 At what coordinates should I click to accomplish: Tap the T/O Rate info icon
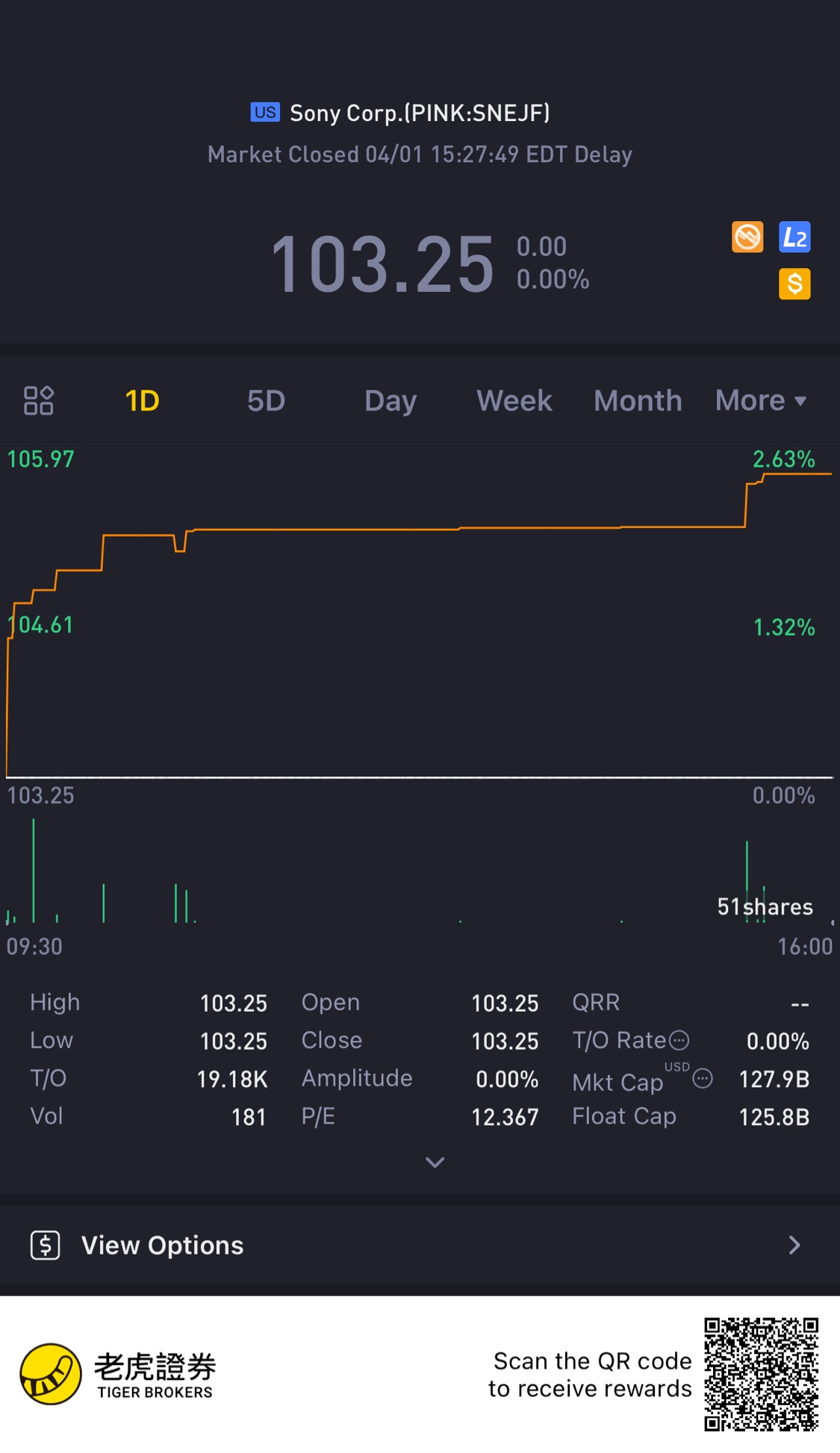(679, 1040)
